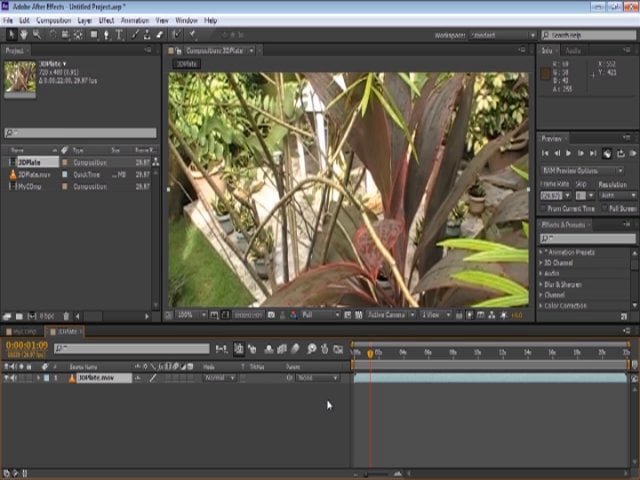640x480 pixels.
Task: Open the Window menu
Action: (x=186, y=20)
